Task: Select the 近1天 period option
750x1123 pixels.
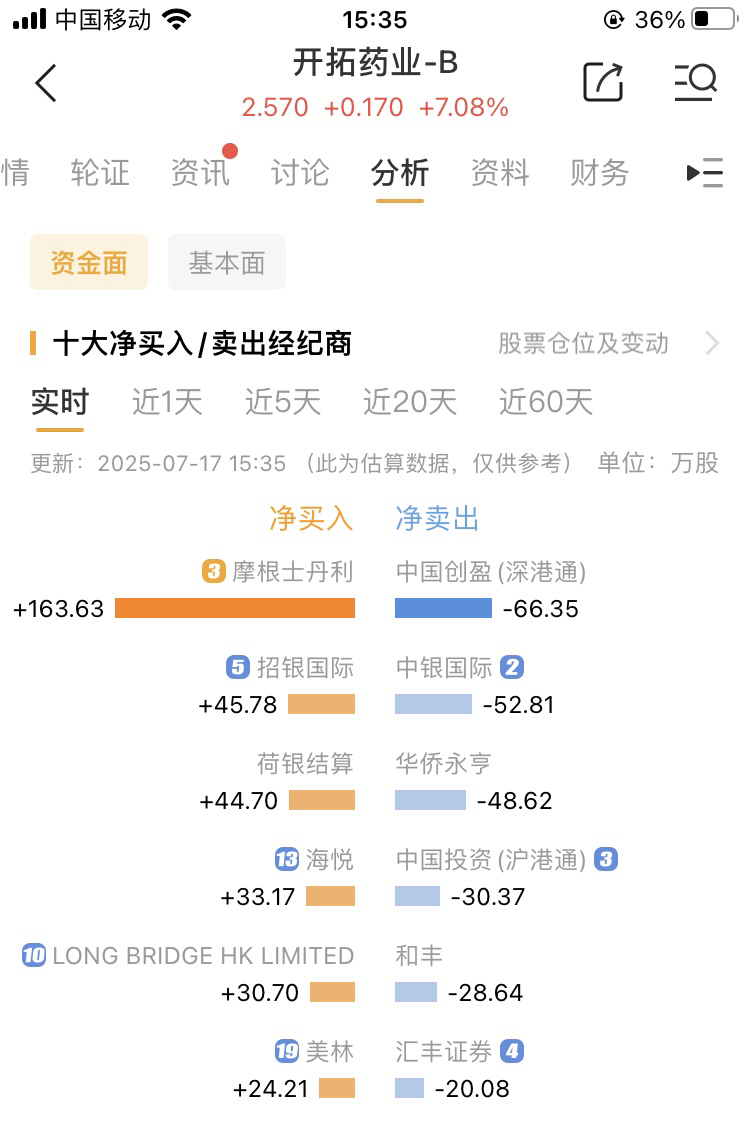Action: 167,402
